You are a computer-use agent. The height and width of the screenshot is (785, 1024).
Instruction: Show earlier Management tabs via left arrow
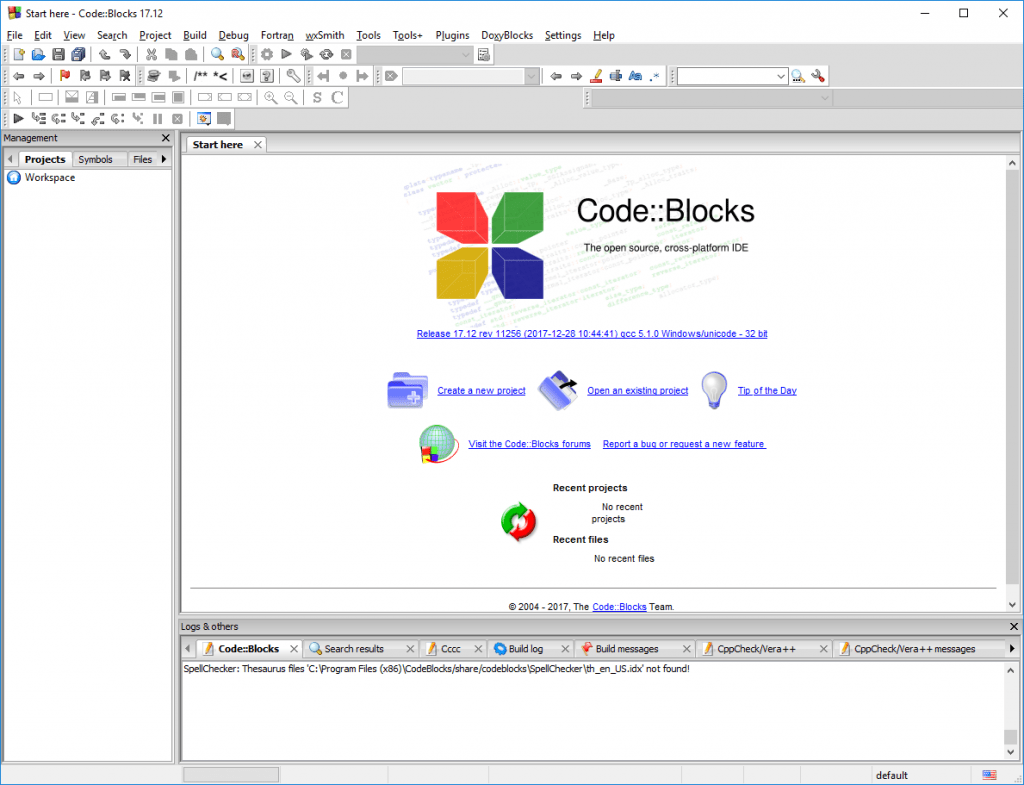(10, 159)
